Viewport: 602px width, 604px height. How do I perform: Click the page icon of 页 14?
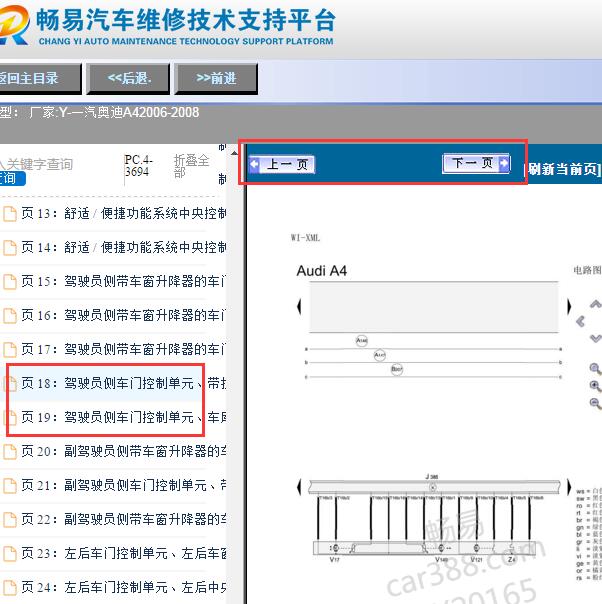coord(10,248)
